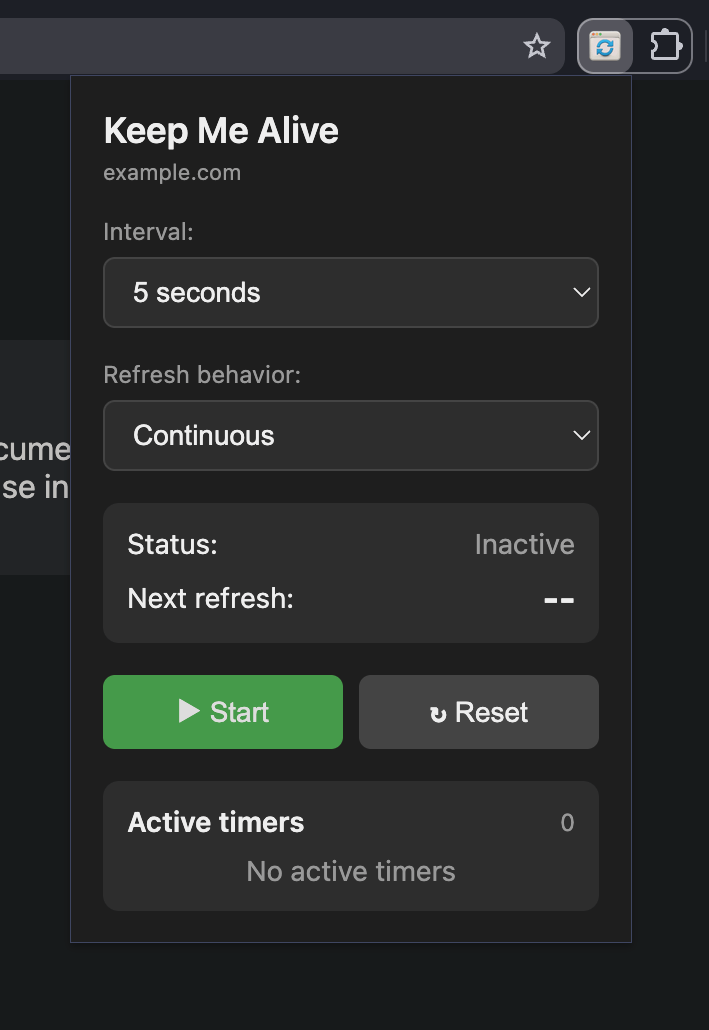Viewport: 709px width, 1030px height.
Task: Click the play icon inside Start button
Action: pos(188,712)
